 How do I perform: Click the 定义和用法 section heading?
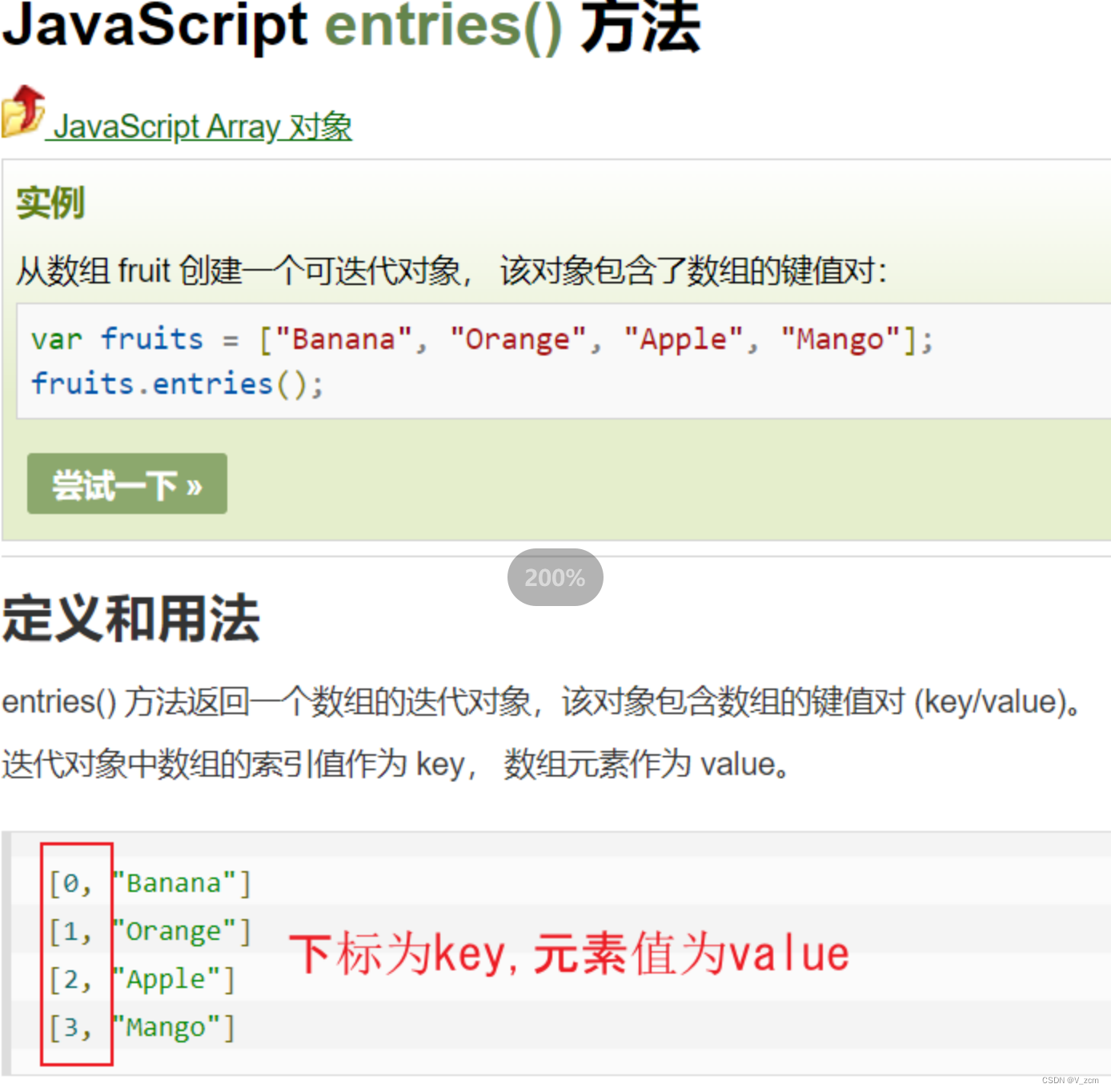pos(130,618)
